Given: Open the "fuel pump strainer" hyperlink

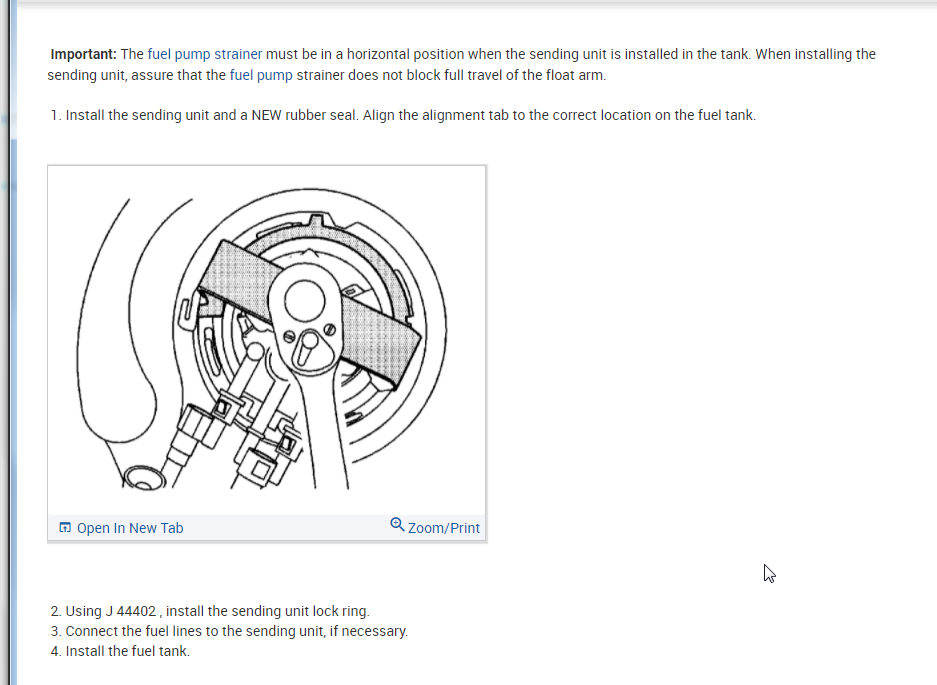Looking at the screenshot, I should (x=204, y=54).
